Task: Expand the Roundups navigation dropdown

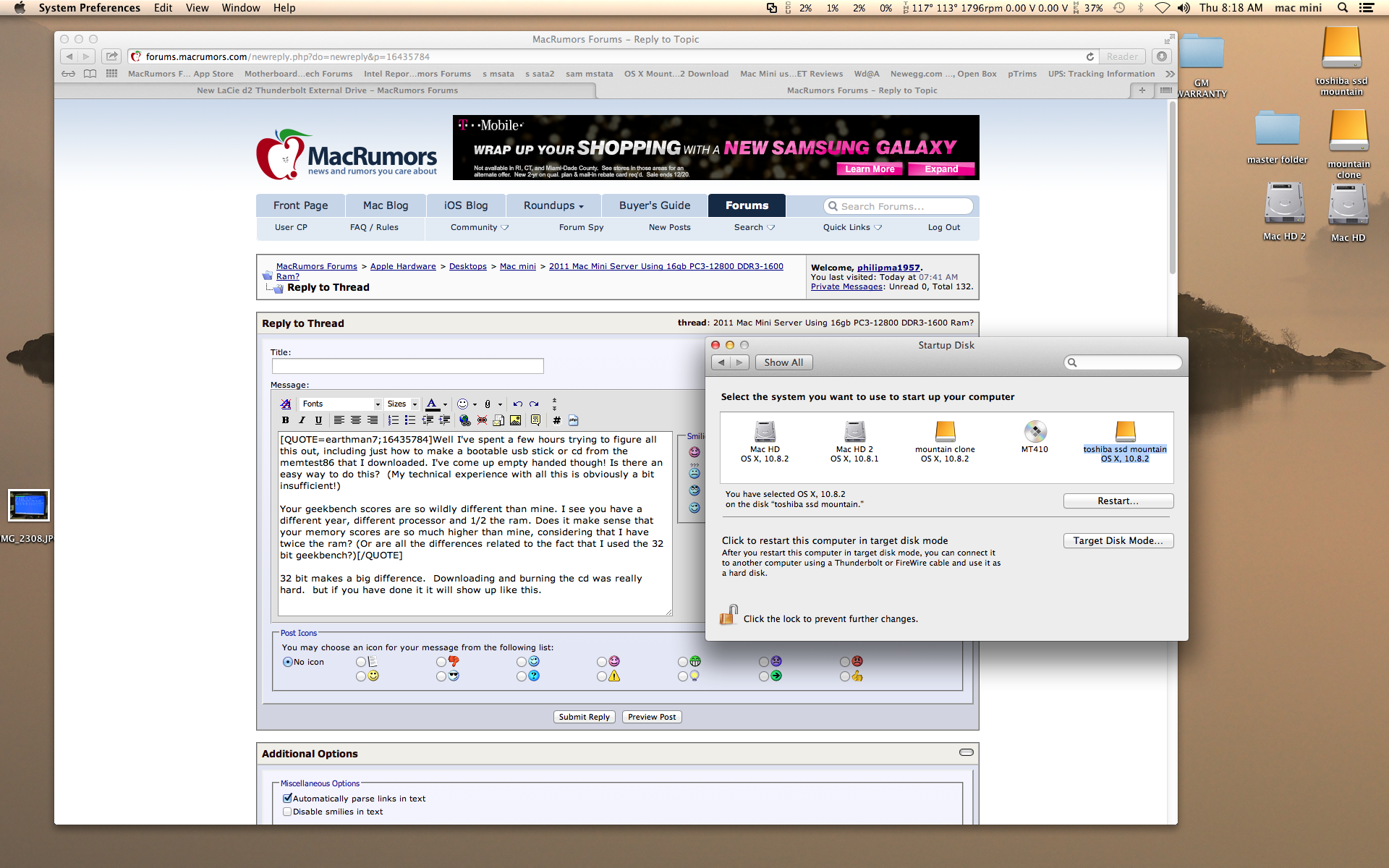Action: coord(553,205)
